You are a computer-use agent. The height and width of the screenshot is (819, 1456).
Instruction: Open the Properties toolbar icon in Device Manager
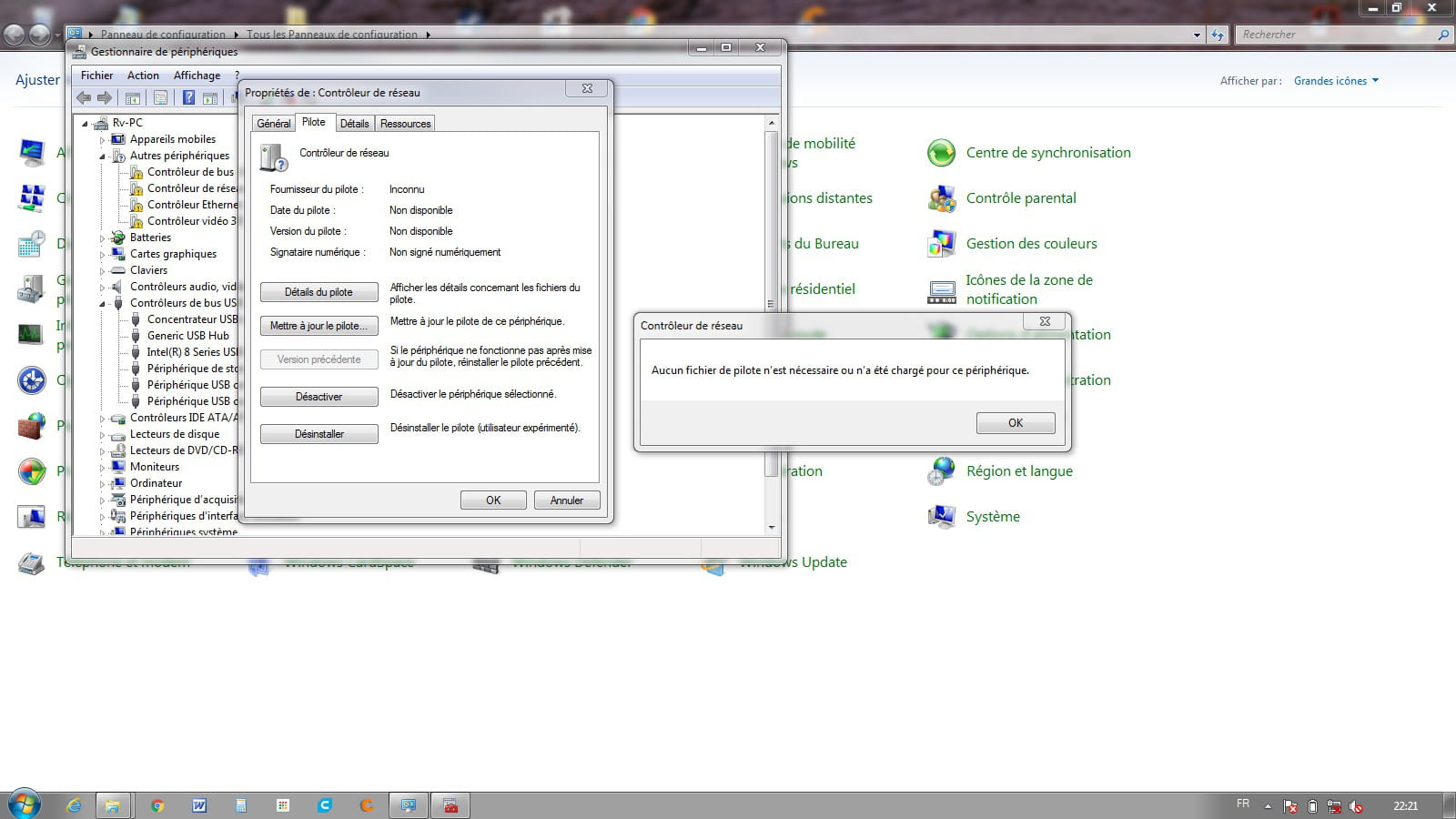point(161,97)
